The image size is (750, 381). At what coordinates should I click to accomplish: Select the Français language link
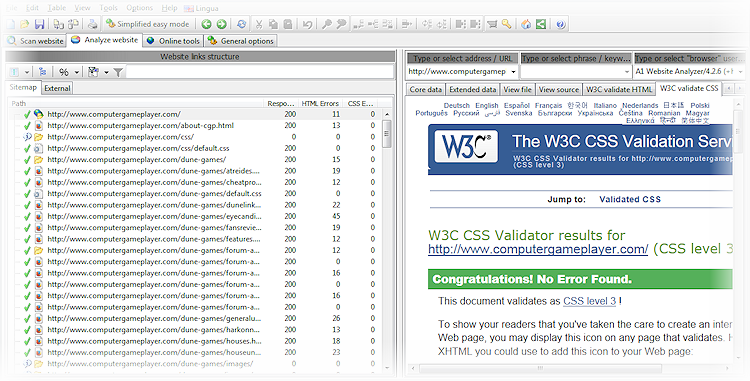click(549, 105)
